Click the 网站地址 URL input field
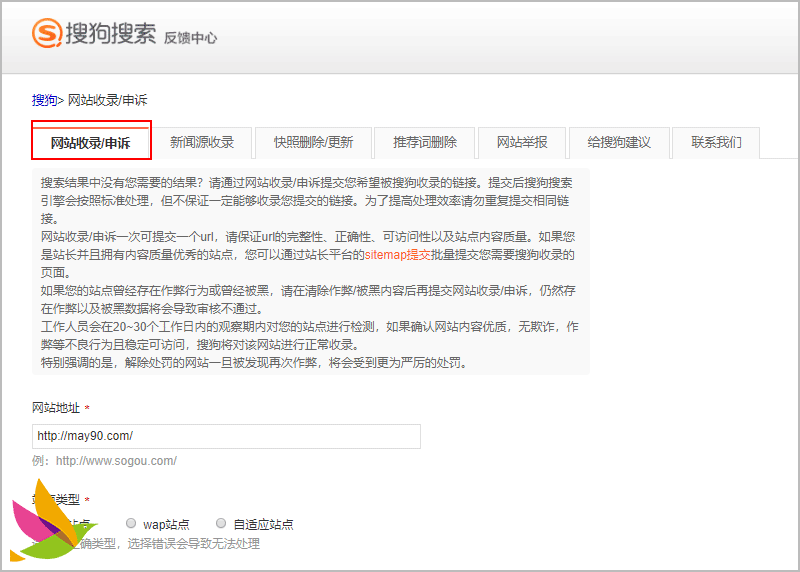This screenshot has width=800, height=572. click(x=226, y=436)
